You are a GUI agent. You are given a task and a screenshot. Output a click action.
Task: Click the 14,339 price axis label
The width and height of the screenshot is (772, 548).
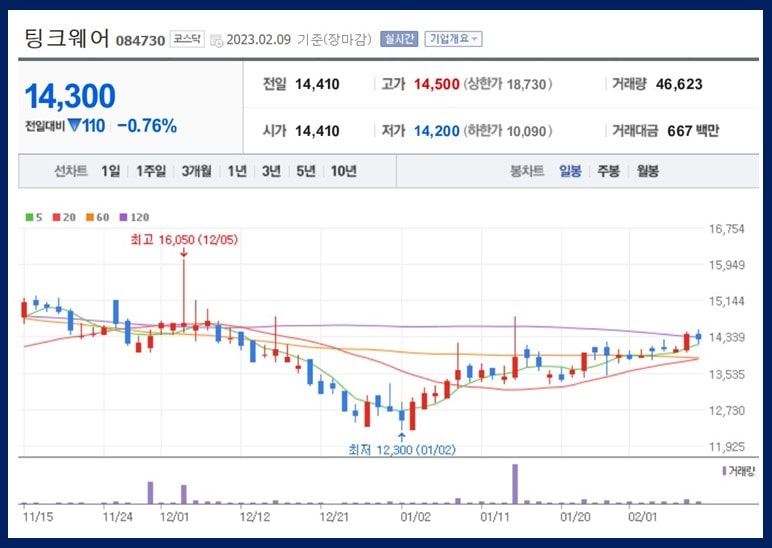726,338
